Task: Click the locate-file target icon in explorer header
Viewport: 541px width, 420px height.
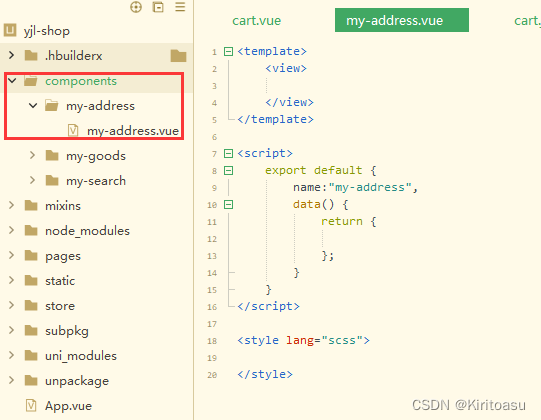Action: 136,7
